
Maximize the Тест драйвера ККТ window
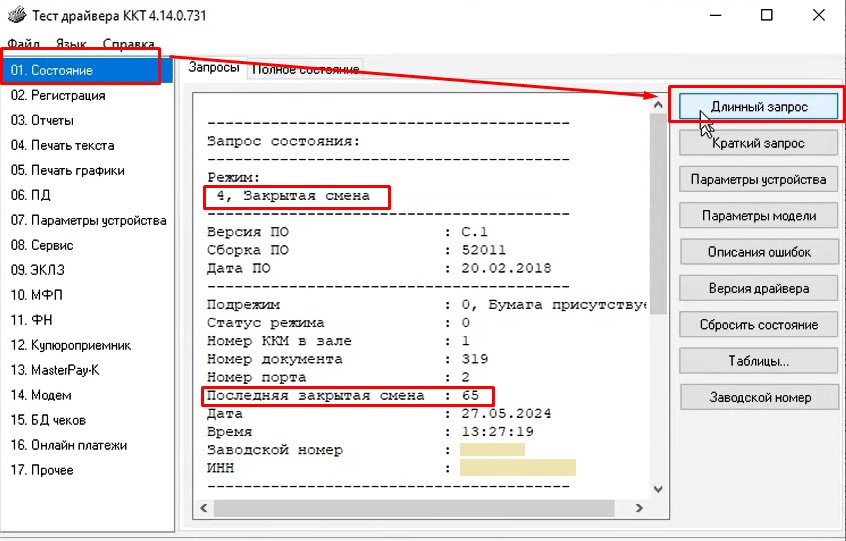[766, 15]
